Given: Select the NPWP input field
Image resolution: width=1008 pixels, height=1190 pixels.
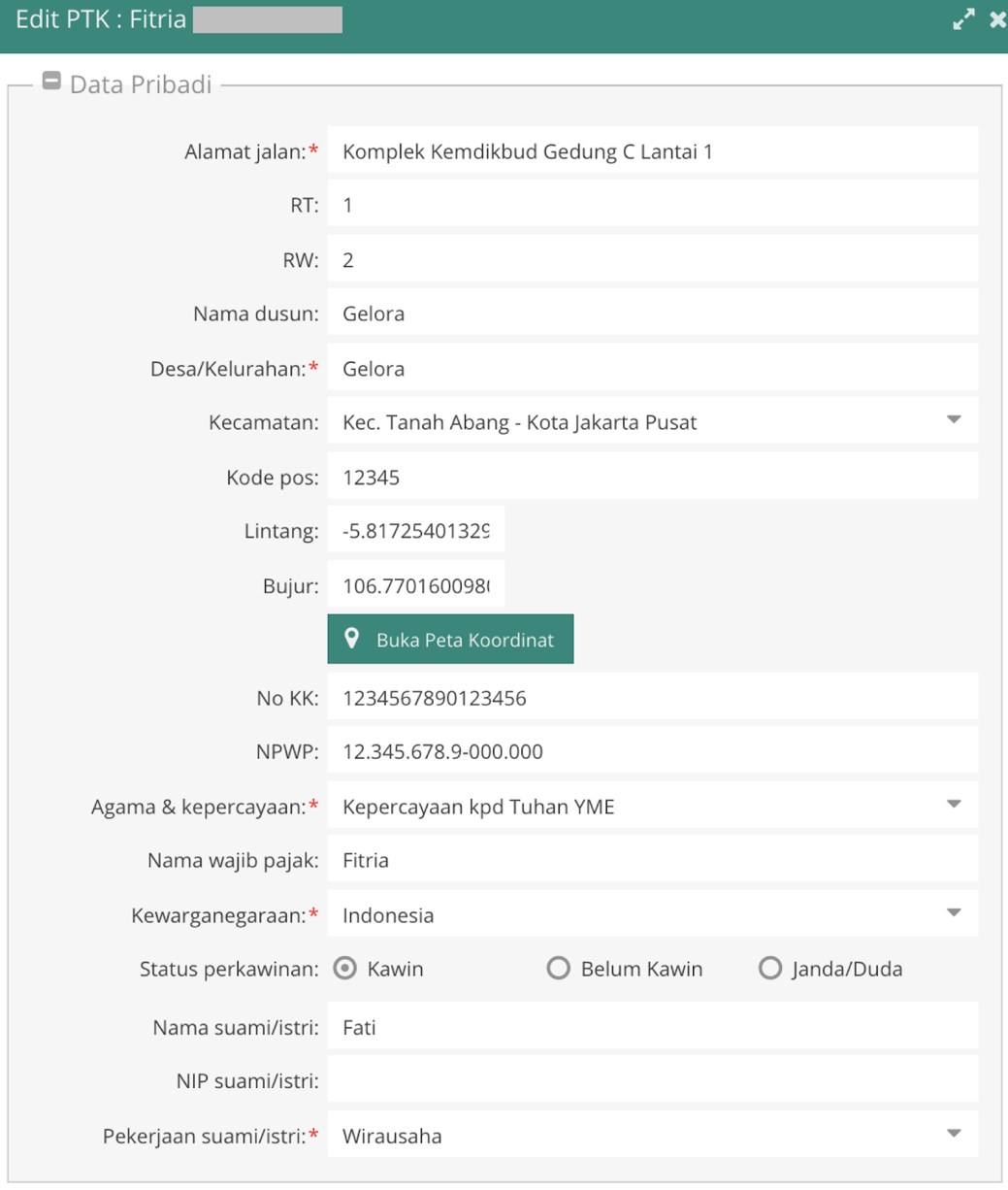Looking at the screenshot, I should click(653, 750).
